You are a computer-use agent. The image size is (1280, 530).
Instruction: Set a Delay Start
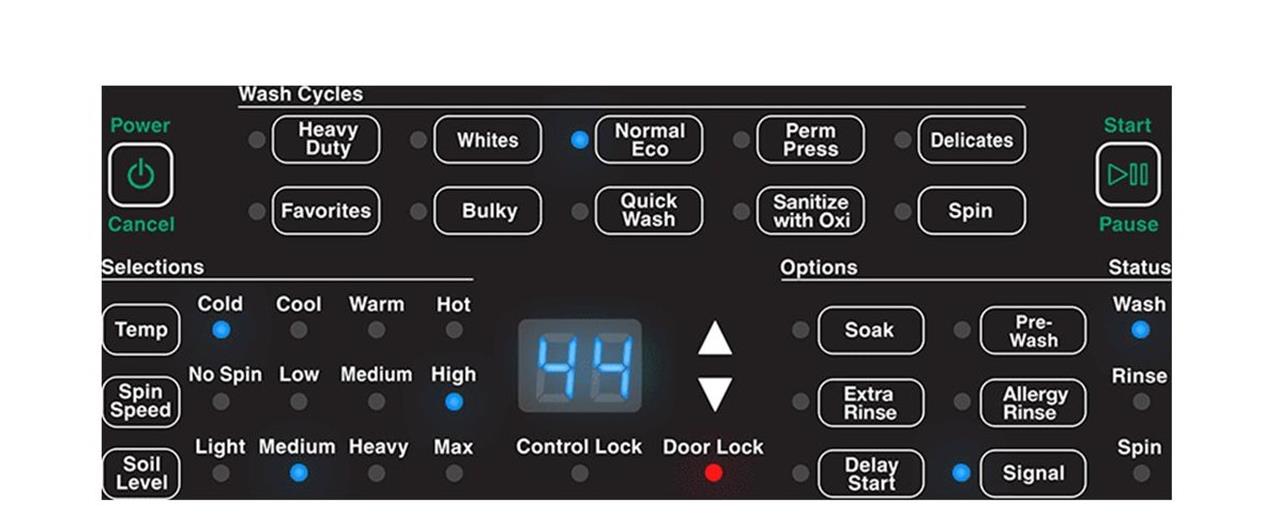coord(871,474)
